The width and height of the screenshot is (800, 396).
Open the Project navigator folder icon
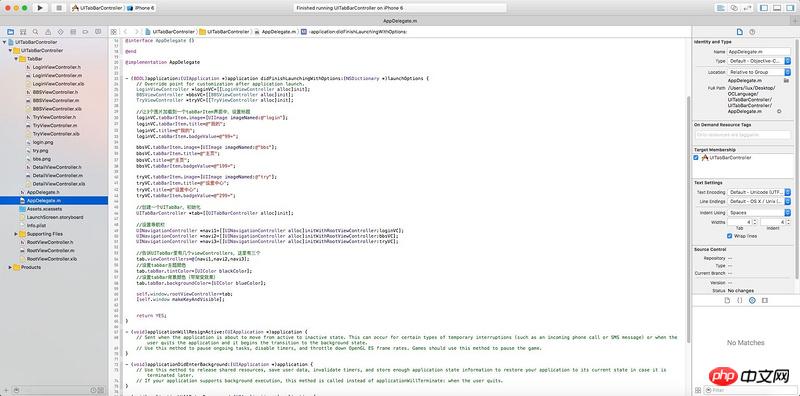point(10,32)
